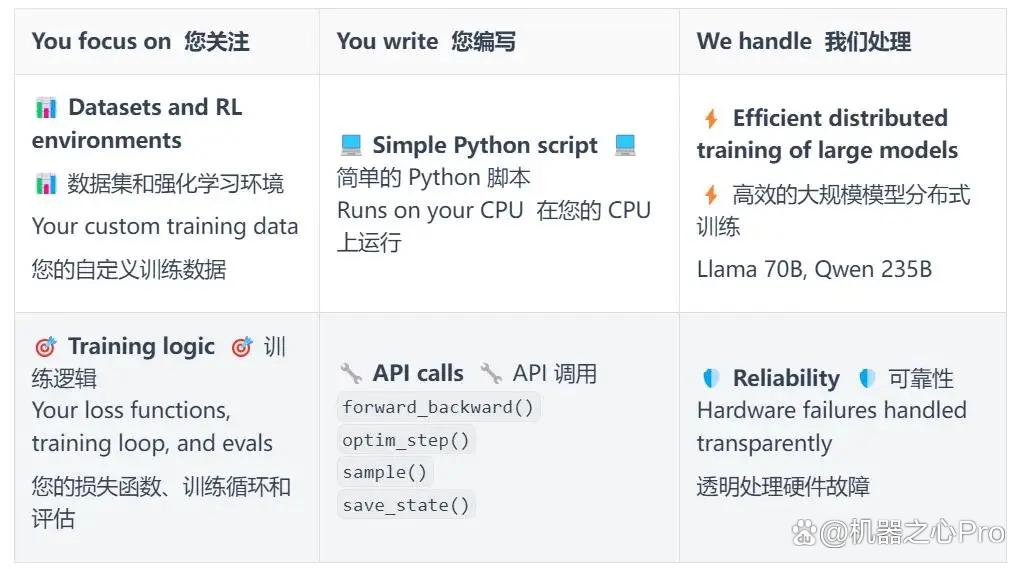Image resolution: width=1026 pixels, height=569 pixels.
Task: Click the lightning icon beside Efficient distributed
Action: point(711,118)
